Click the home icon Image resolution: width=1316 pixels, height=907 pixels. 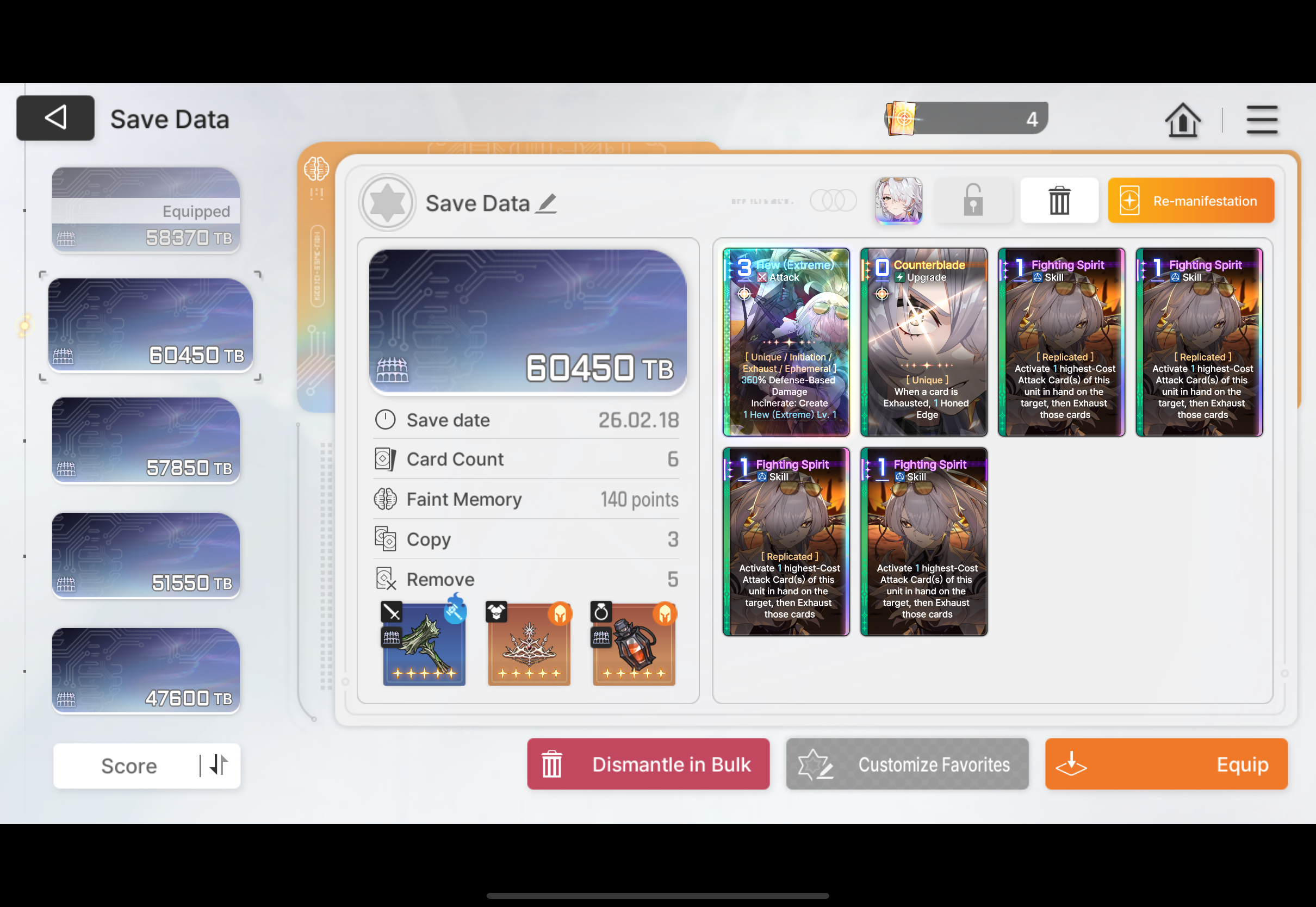1182,120
